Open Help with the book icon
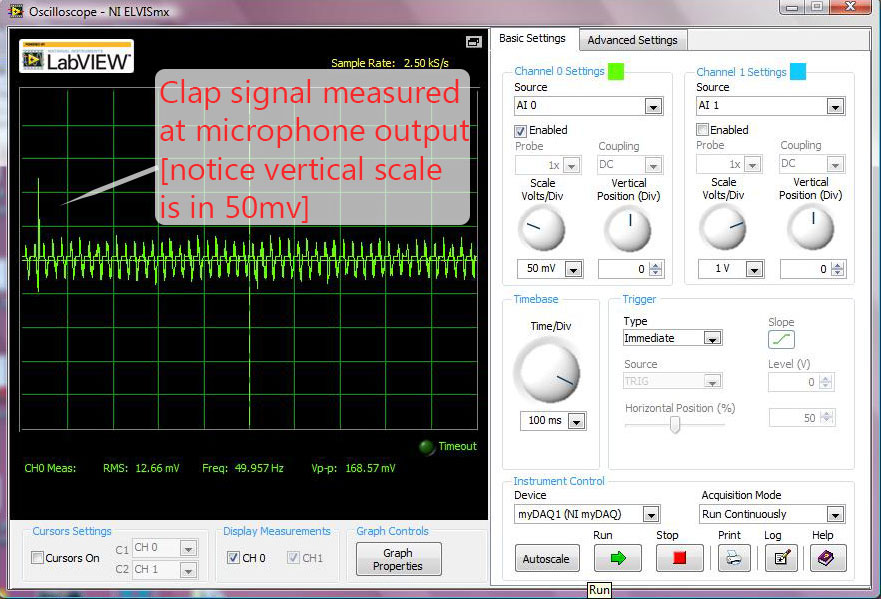 [828, 558]
